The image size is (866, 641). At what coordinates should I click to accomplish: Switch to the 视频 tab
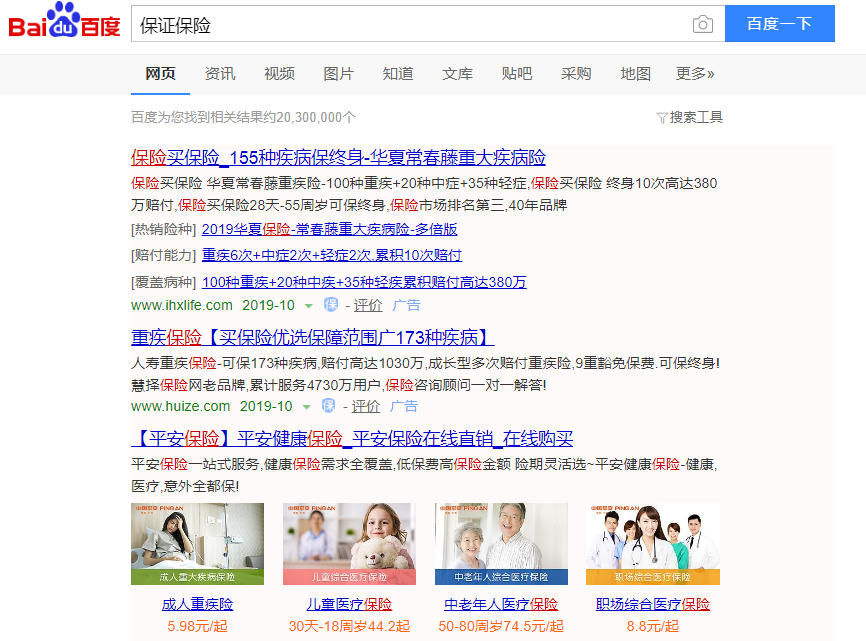click(x=279, y=74)
